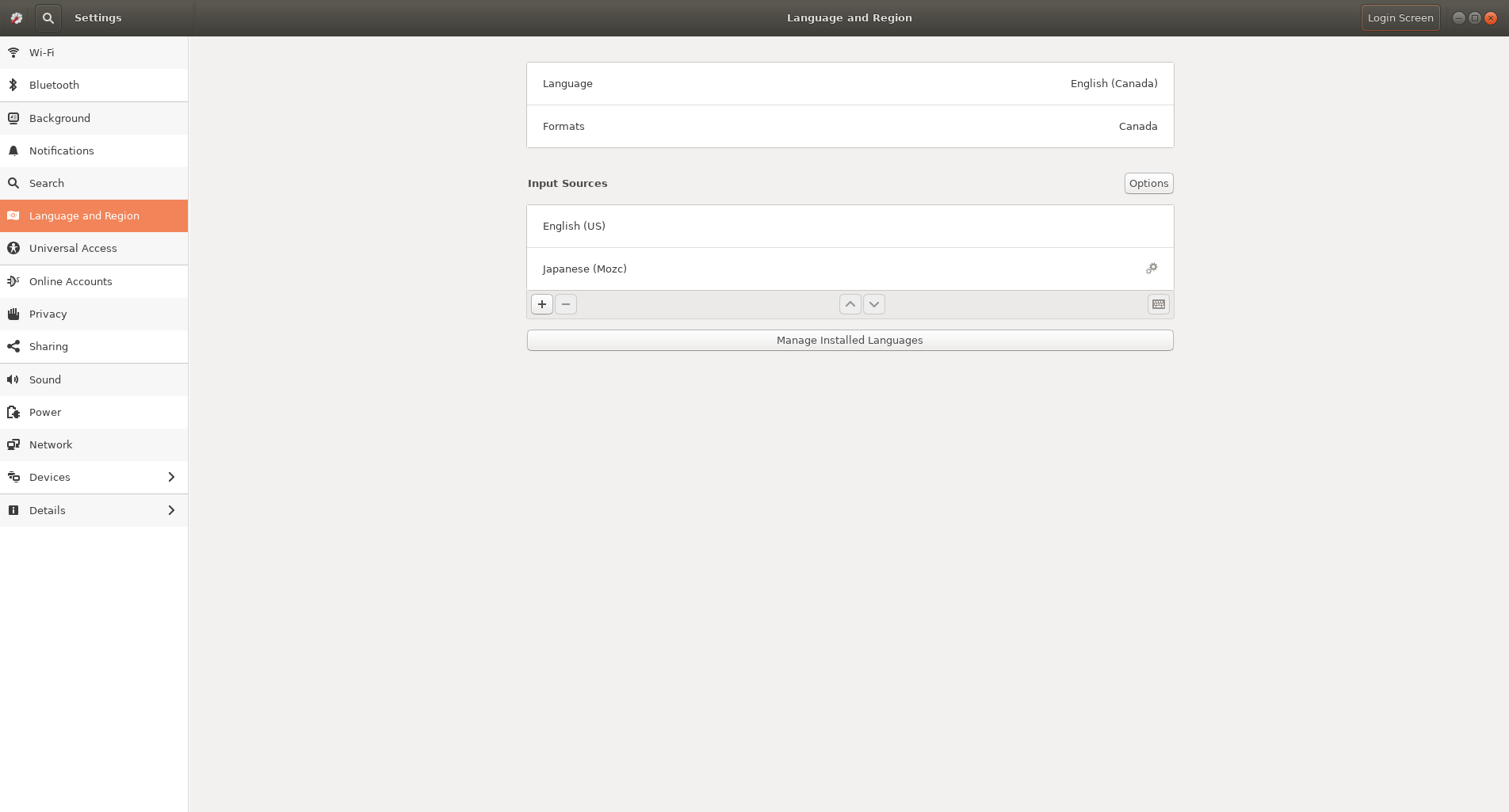Open the Language selector showing English (Canada)
This screenshot has width=1509, height=812.
pyautogui.click(x=850, y=83)
